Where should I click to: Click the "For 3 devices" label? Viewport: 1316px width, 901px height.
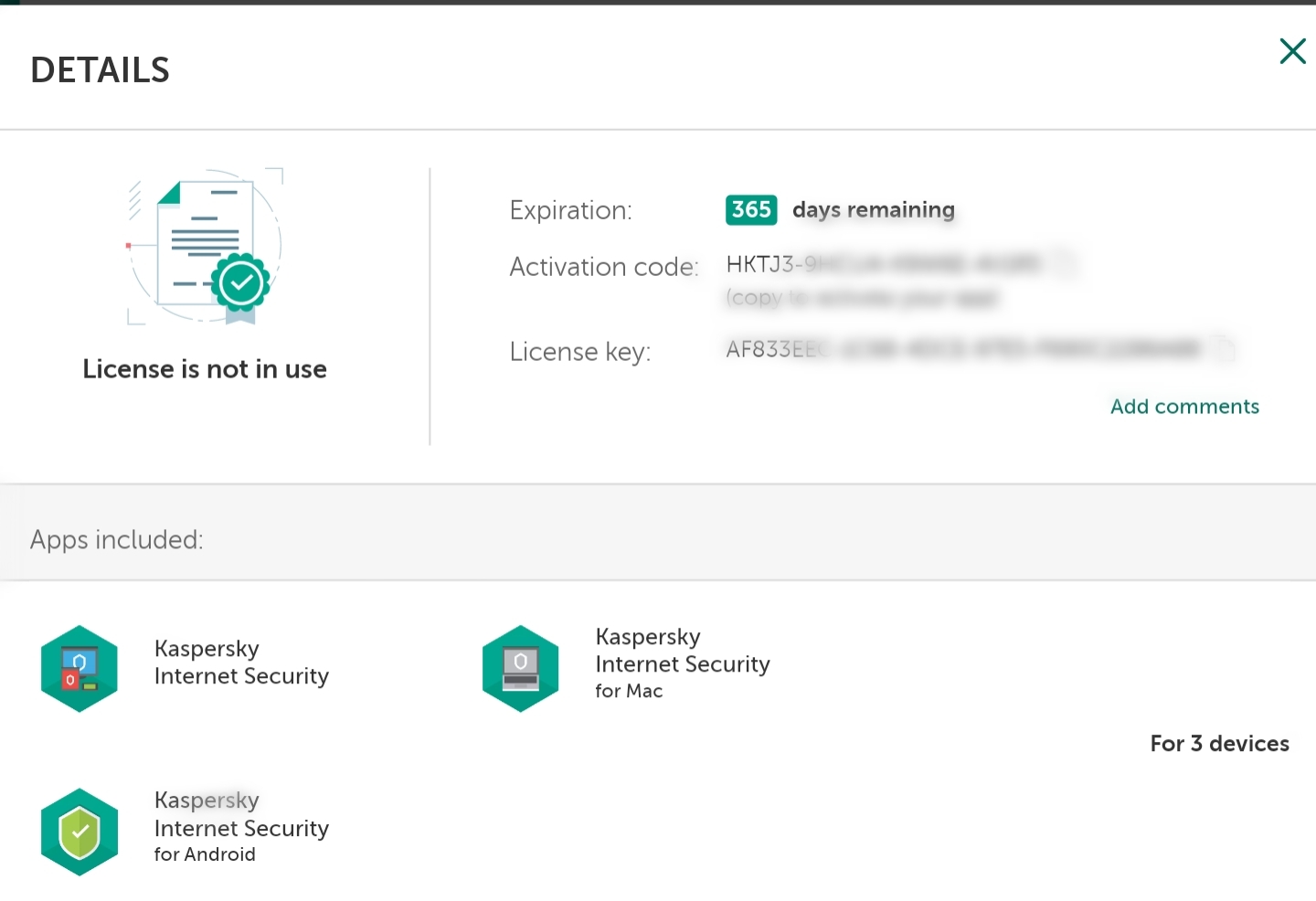(1219, 744)
